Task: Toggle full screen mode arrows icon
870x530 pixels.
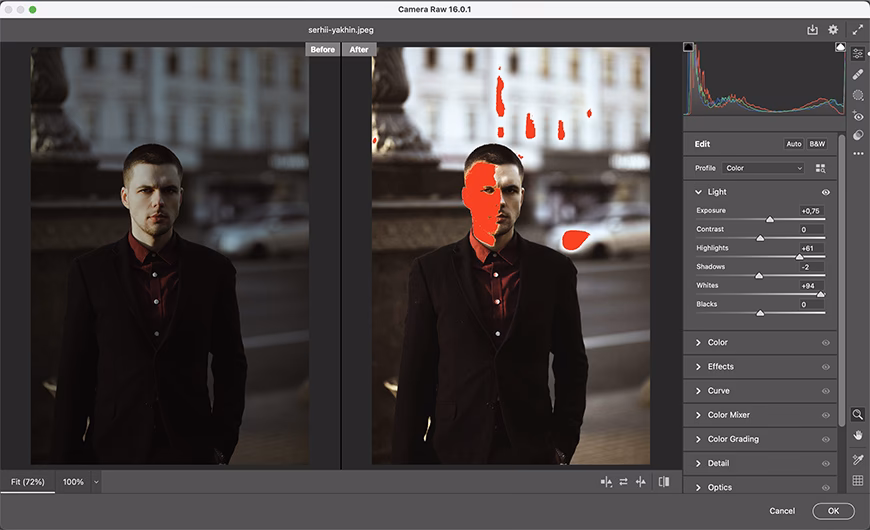Action: [x=857, y=30]
